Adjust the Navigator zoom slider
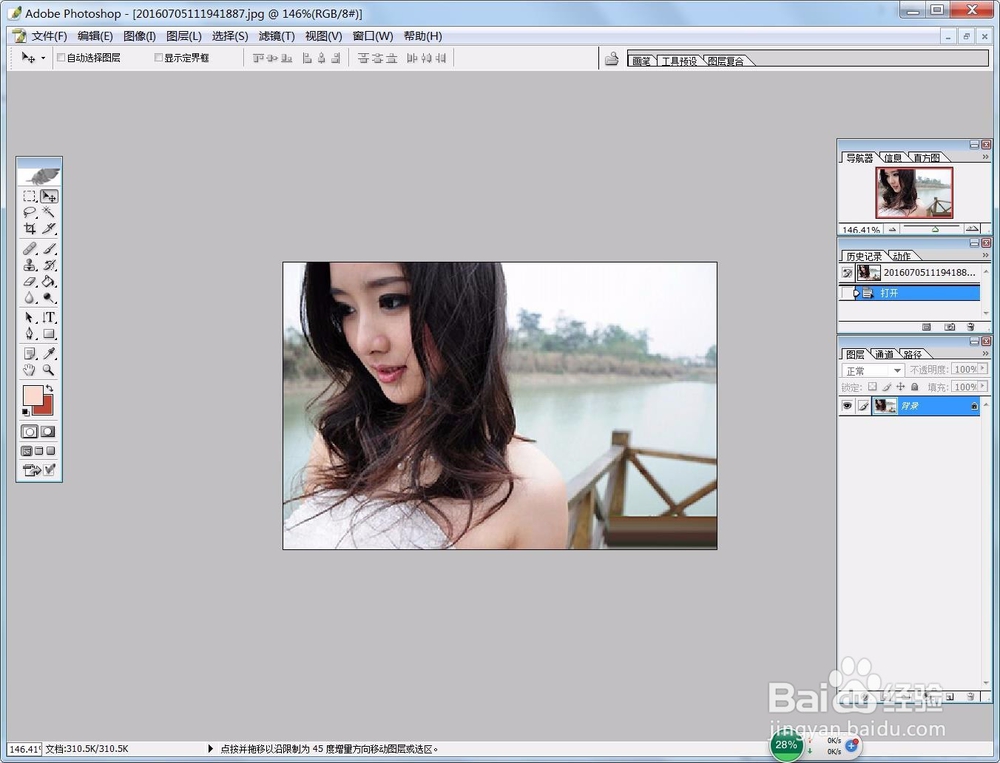This screenshot has height=763, width=1000. [x=935, y=228]
